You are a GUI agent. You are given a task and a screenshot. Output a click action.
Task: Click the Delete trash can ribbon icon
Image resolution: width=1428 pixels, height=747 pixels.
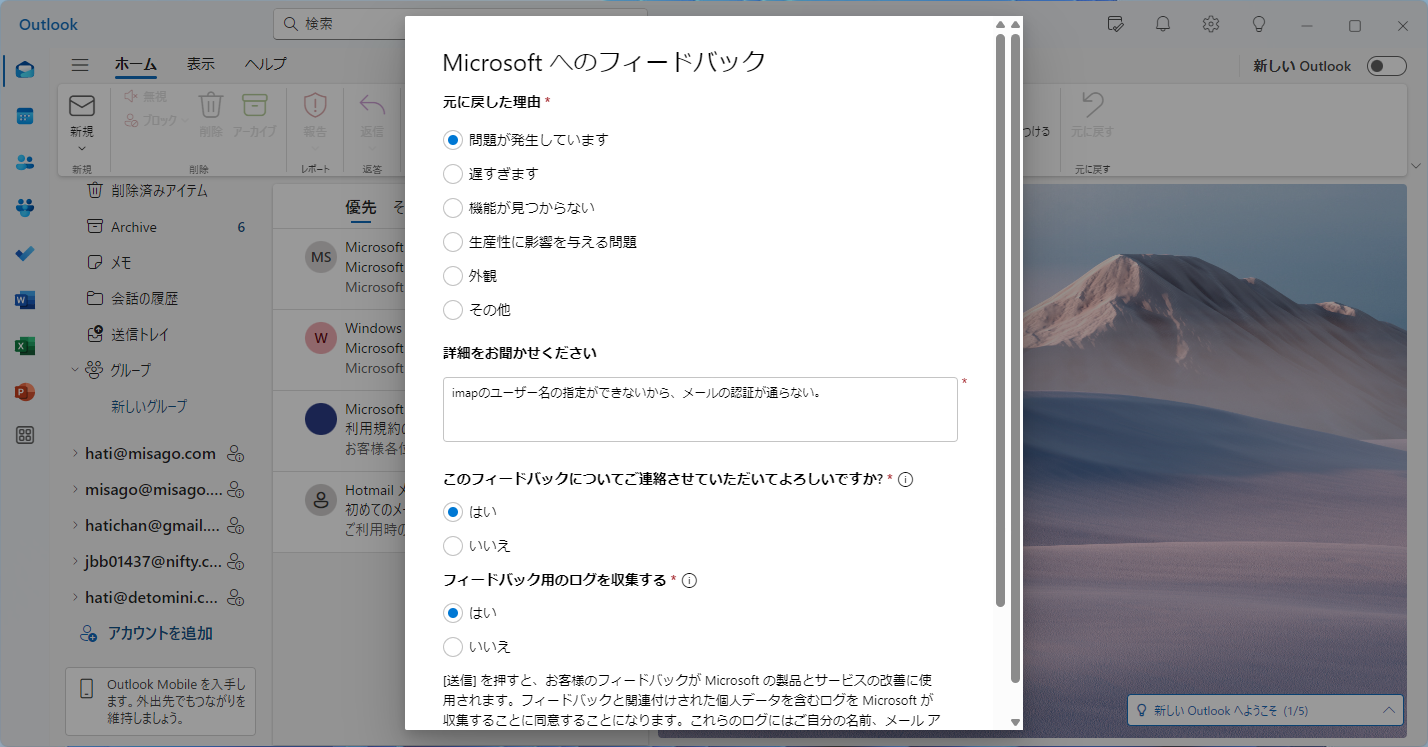(x=210, y=105)
